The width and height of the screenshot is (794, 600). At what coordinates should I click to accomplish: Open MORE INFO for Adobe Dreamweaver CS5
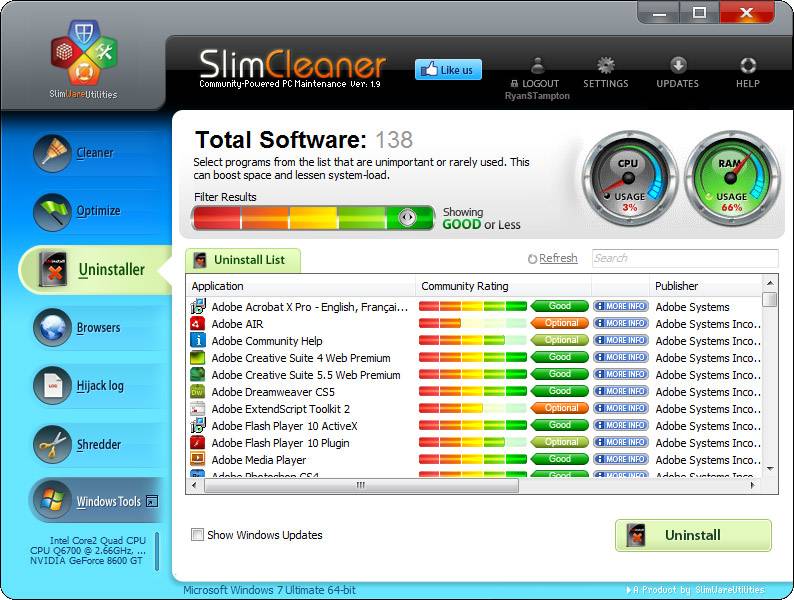(621, 391)
